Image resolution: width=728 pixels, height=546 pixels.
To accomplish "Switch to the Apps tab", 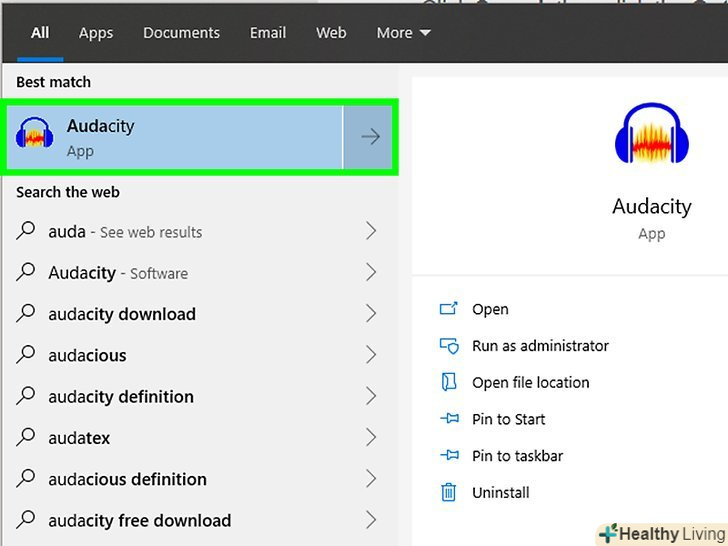I will click(96, 33).
